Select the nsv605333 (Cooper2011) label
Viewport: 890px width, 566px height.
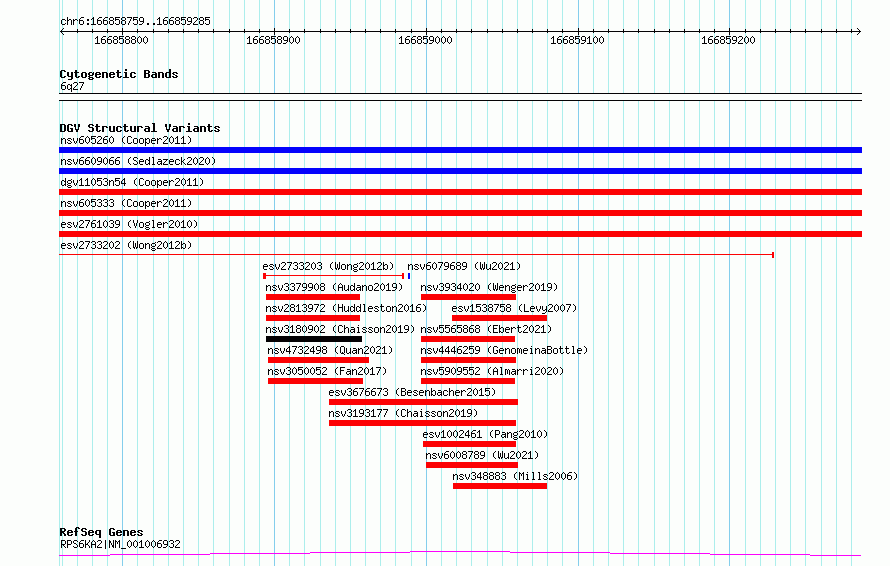pos(126,203)
